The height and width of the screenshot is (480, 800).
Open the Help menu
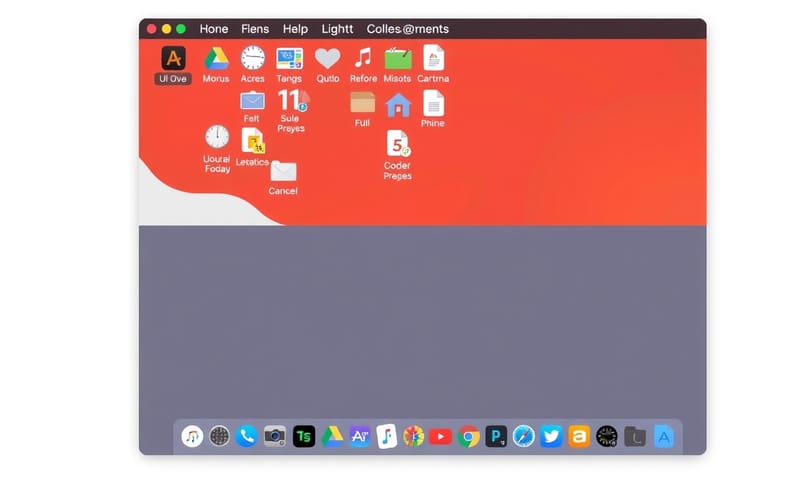(x=295, y=29)
